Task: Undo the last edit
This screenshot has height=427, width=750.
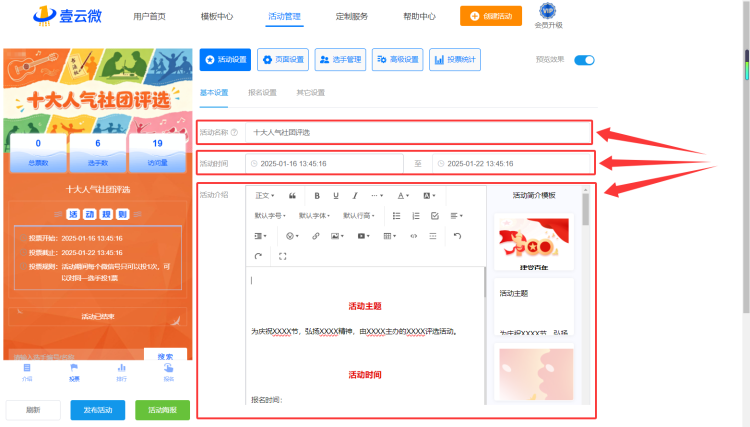Action: coord(457,236)
